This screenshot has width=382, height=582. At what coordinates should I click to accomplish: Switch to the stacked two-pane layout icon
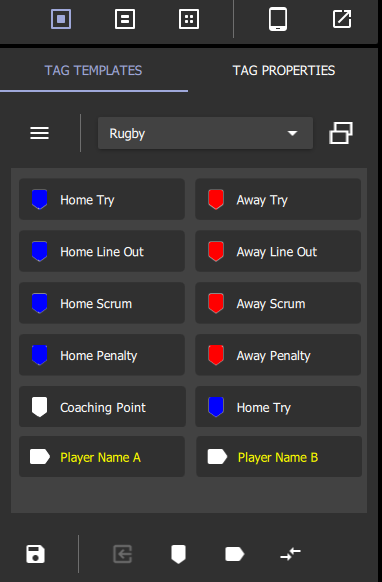pos(125,19)
